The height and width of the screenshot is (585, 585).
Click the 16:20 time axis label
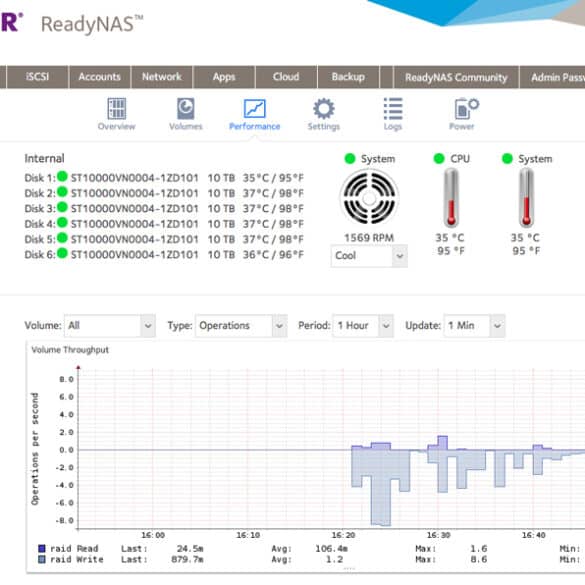click(344, 535)
